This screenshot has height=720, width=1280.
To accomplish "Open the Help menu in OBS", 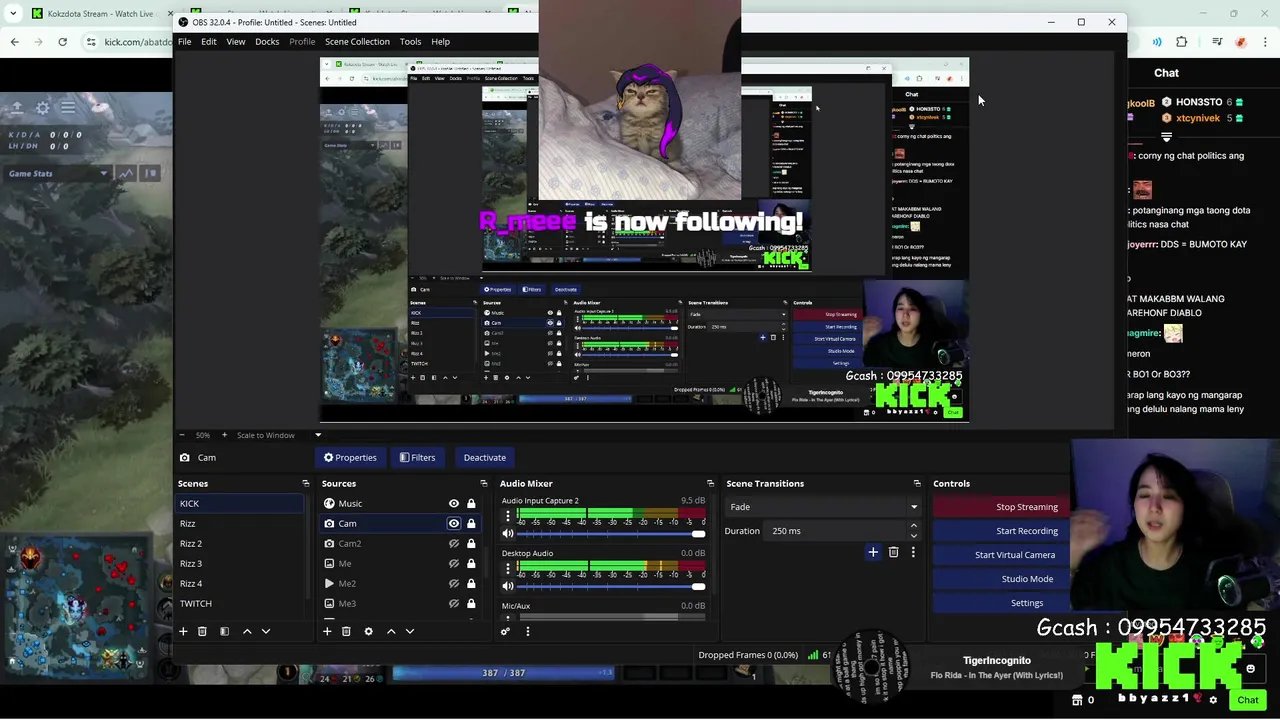I will click(x=440, y=41).
